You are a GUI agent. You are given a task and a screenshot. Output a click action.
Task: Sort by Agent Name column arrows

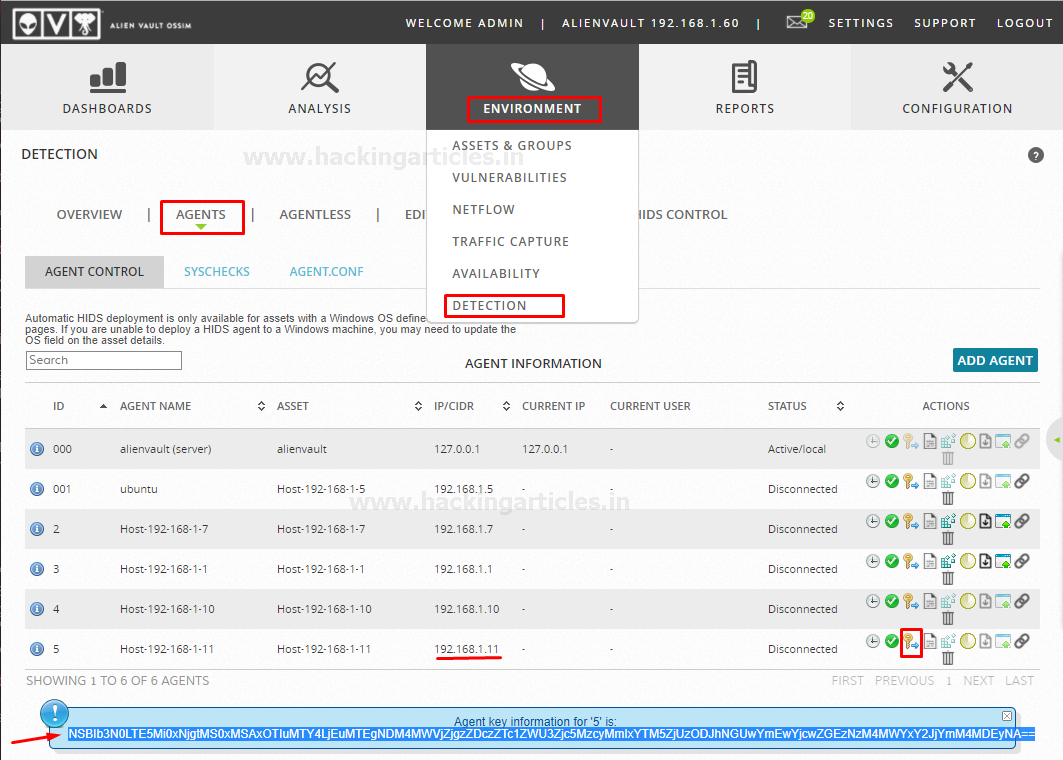point(261,406)
